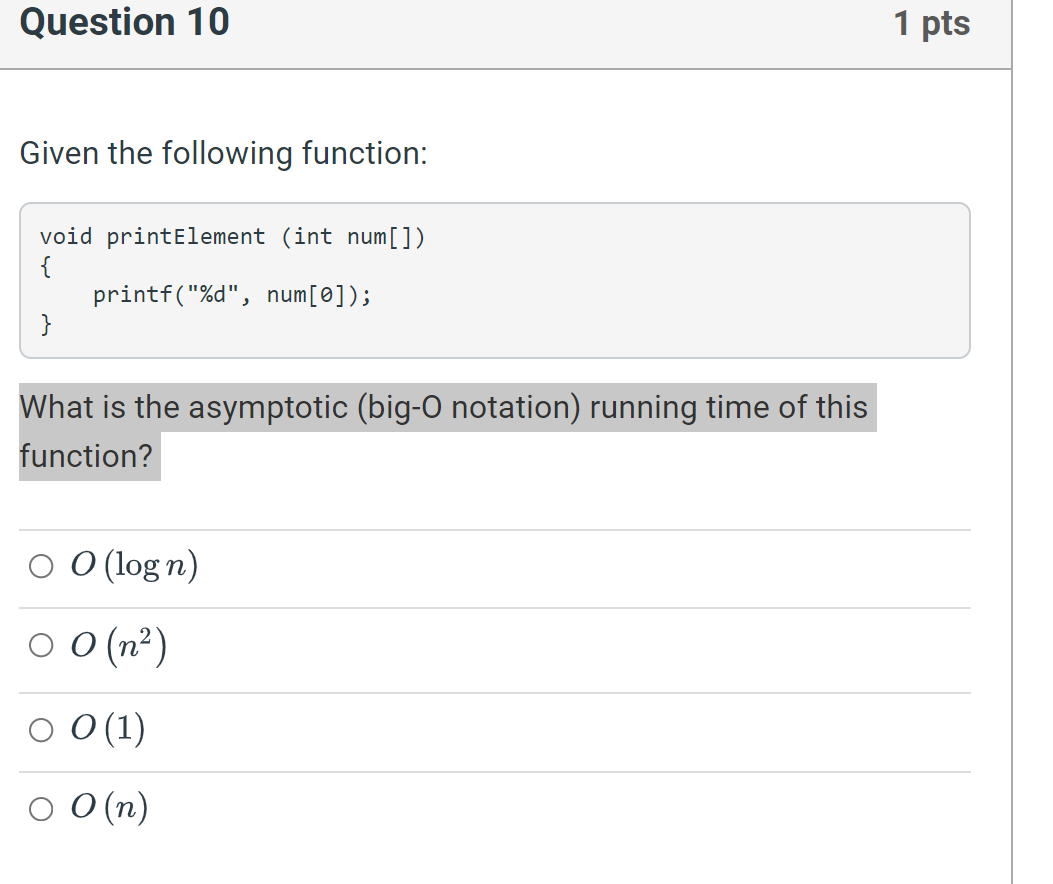Click the O(n) answer label text
1053x884 pixels.
pos(109,807)
